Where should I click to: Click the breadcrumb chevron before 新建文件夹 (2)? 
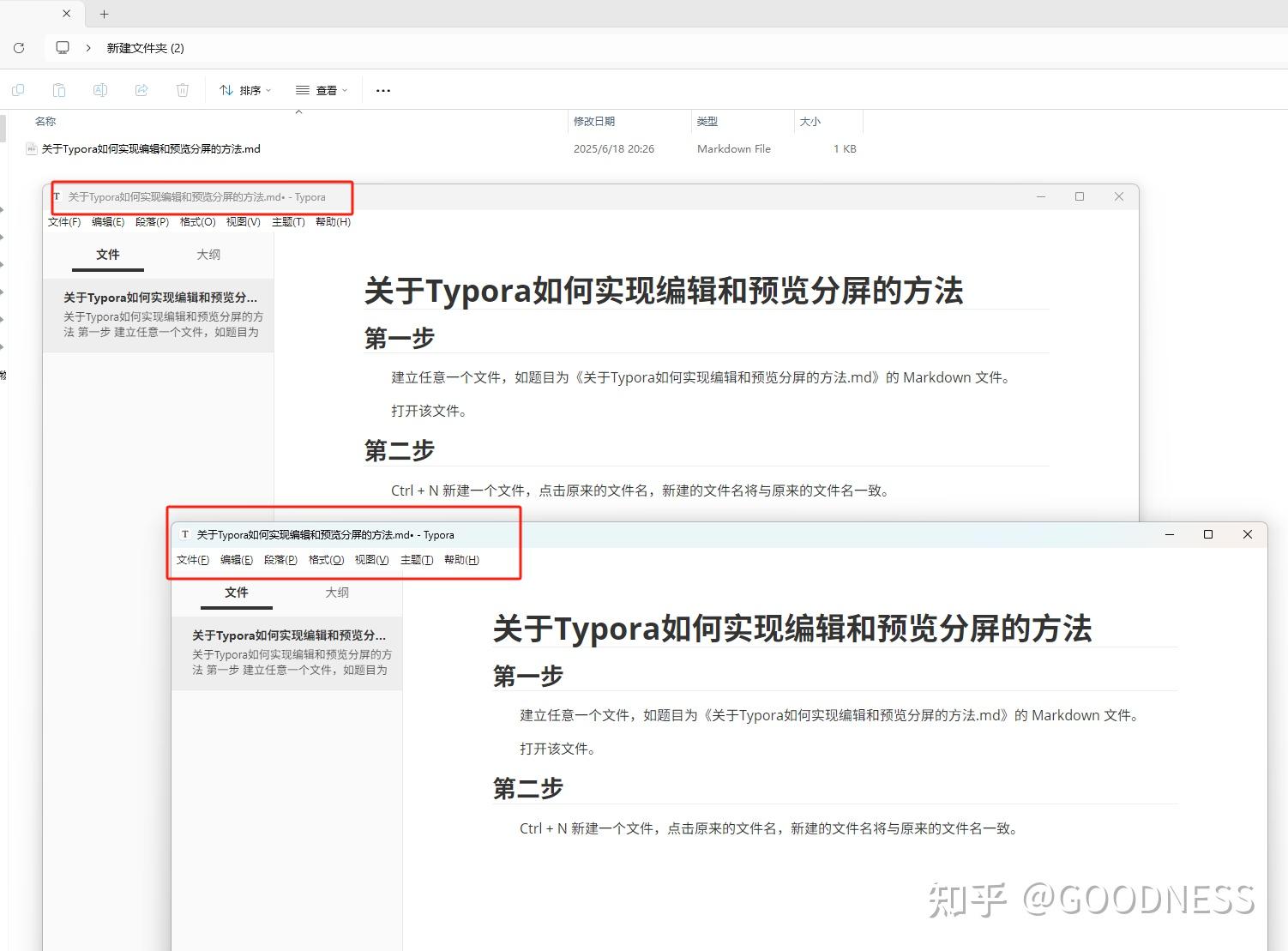click(88, 48)
